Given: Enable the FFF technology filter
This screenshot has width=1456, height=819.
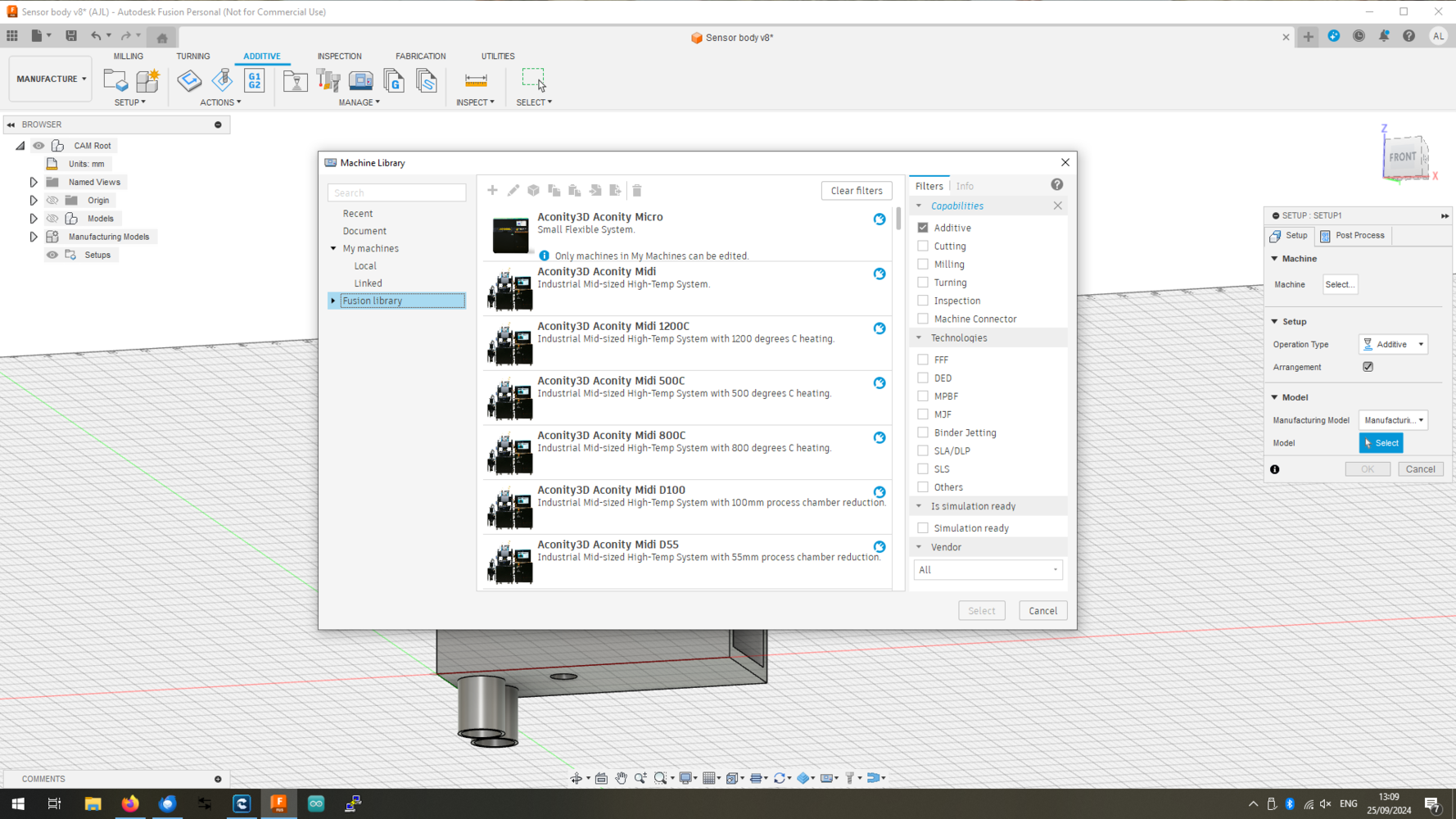Looking at the screenshot, I should click(923, 360).
